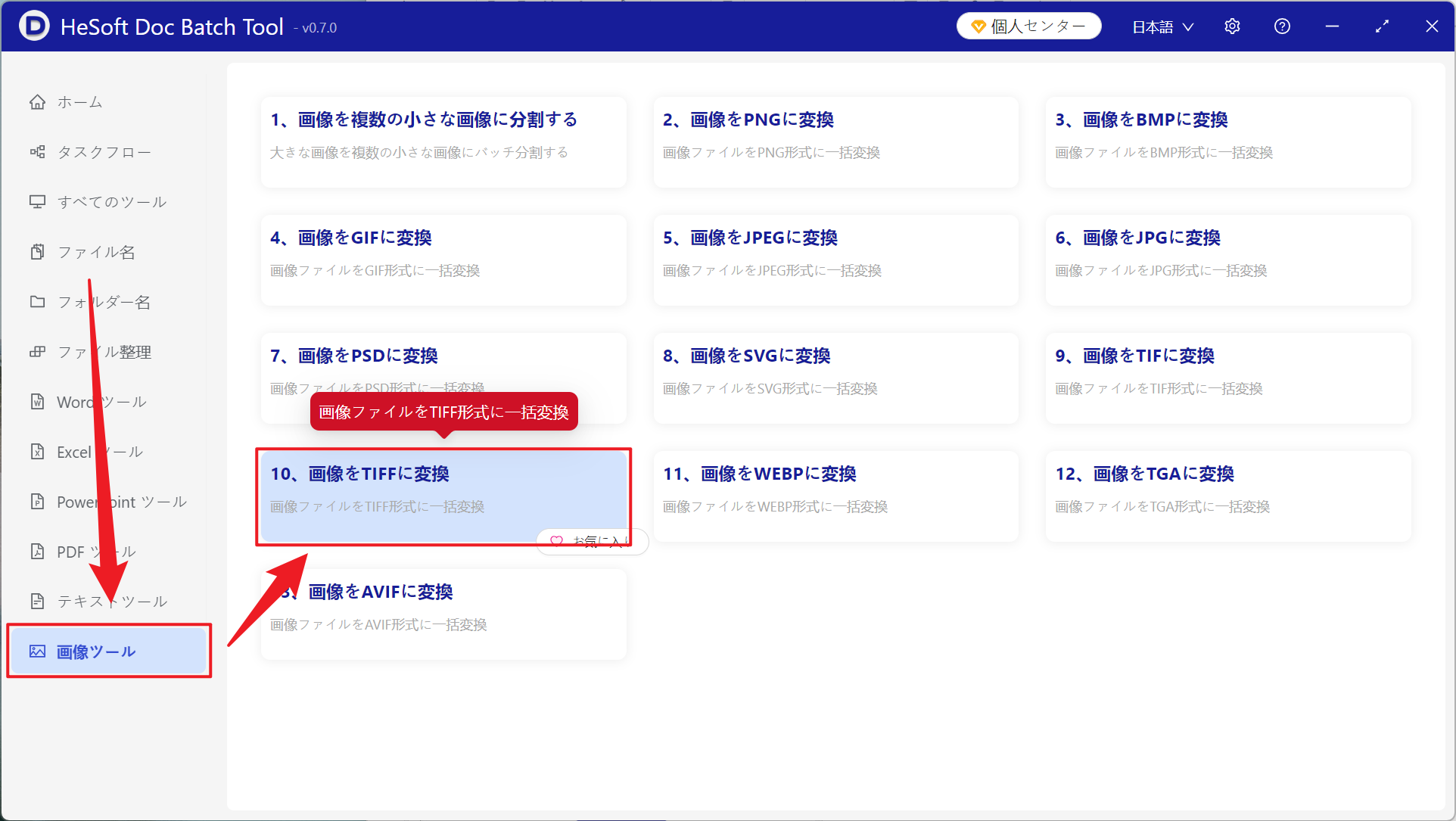1456x821 pixels.
Task: Click the monitor icon beside すべてのツール
Action: (x=37, y=202)
